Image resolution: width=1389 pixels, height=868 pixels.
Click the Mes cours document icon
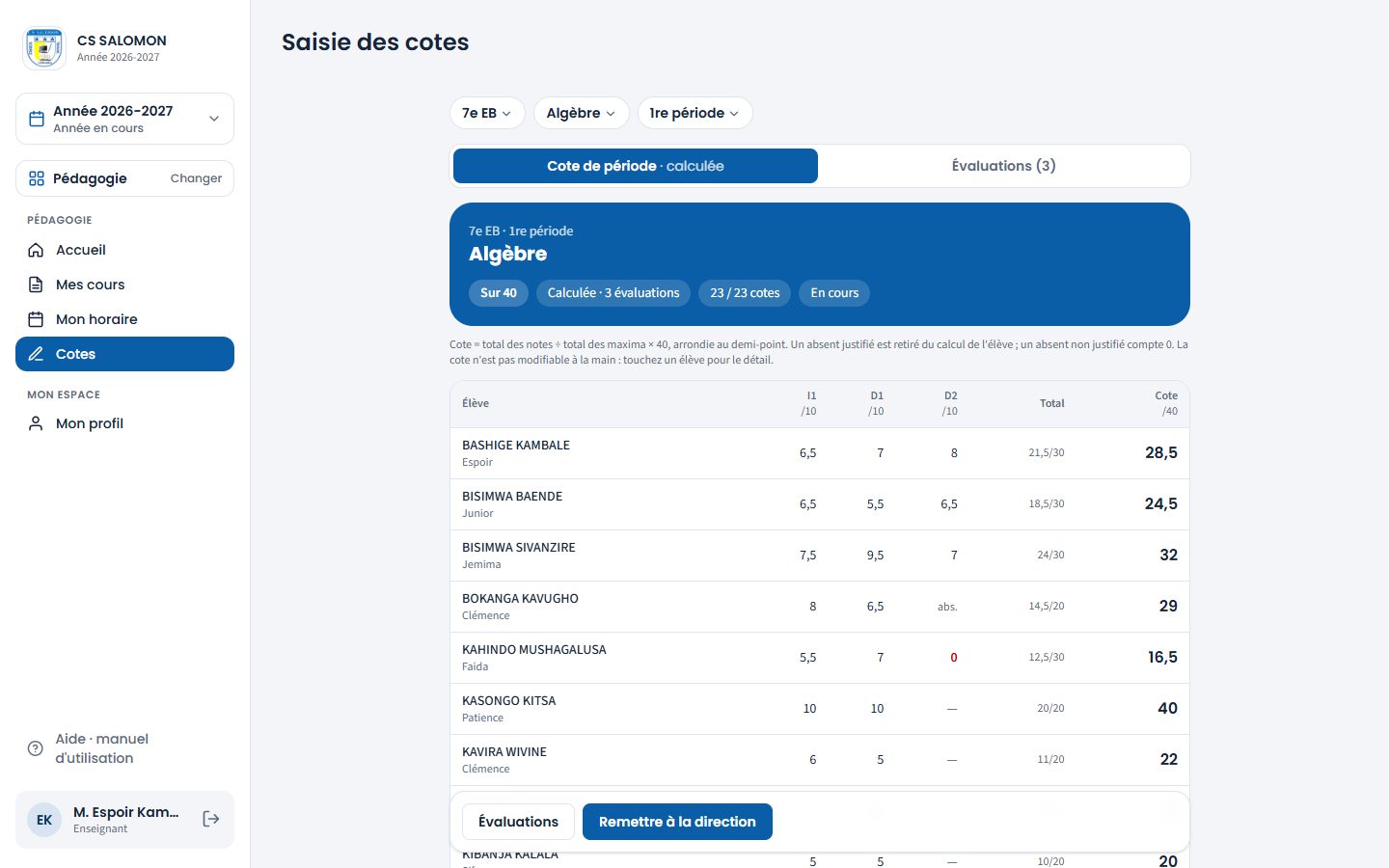36,285
